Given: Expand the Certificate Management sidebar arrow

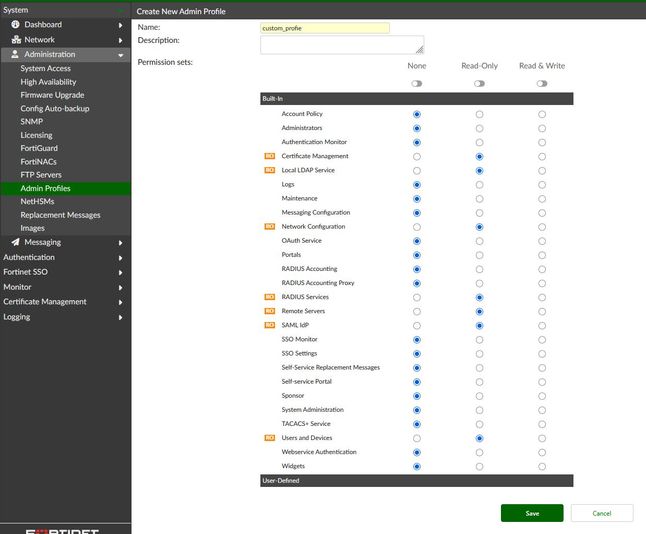Looking at the screenshot, I should click(120, 302).
